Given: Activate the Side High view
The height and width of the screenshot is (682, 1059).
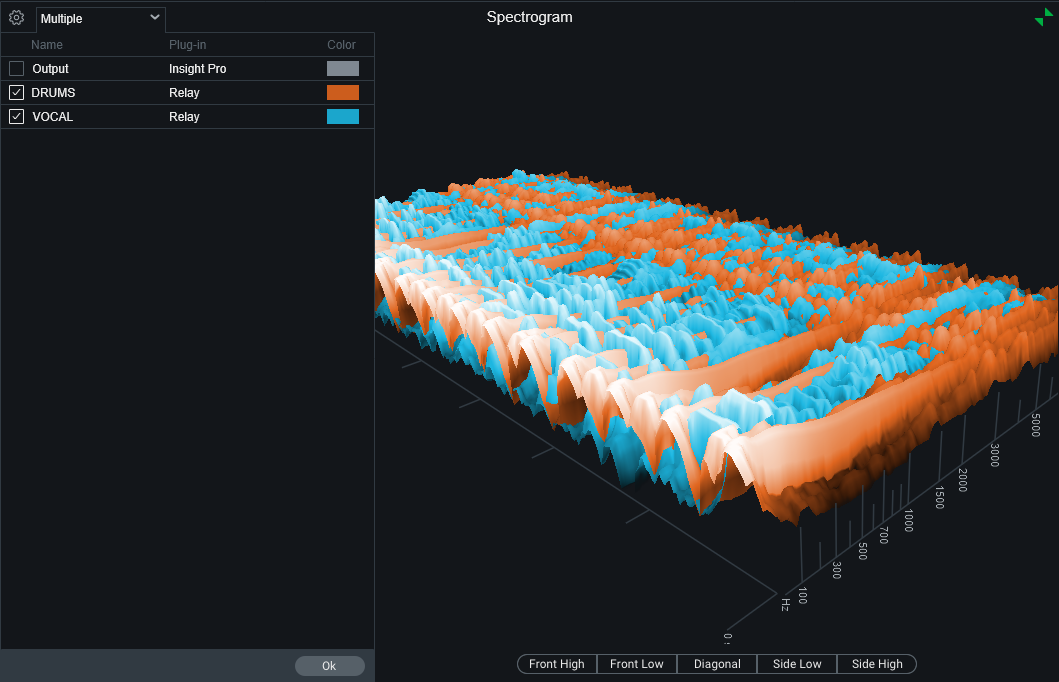Looking at the screenshot, I should click(877, 664).
